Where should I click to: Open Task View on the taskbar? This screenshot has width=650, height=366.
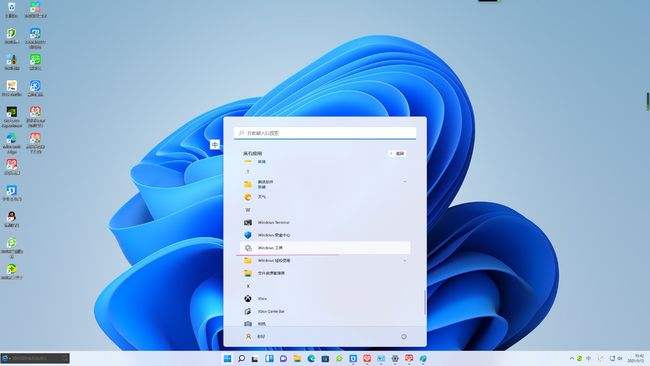click(255, 359)
